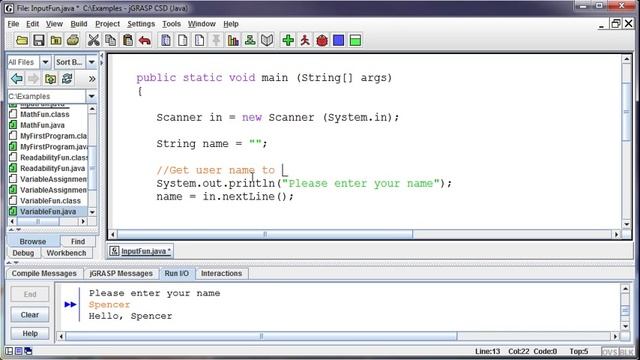Click the blue square toolbar icon

click(339, 40)
